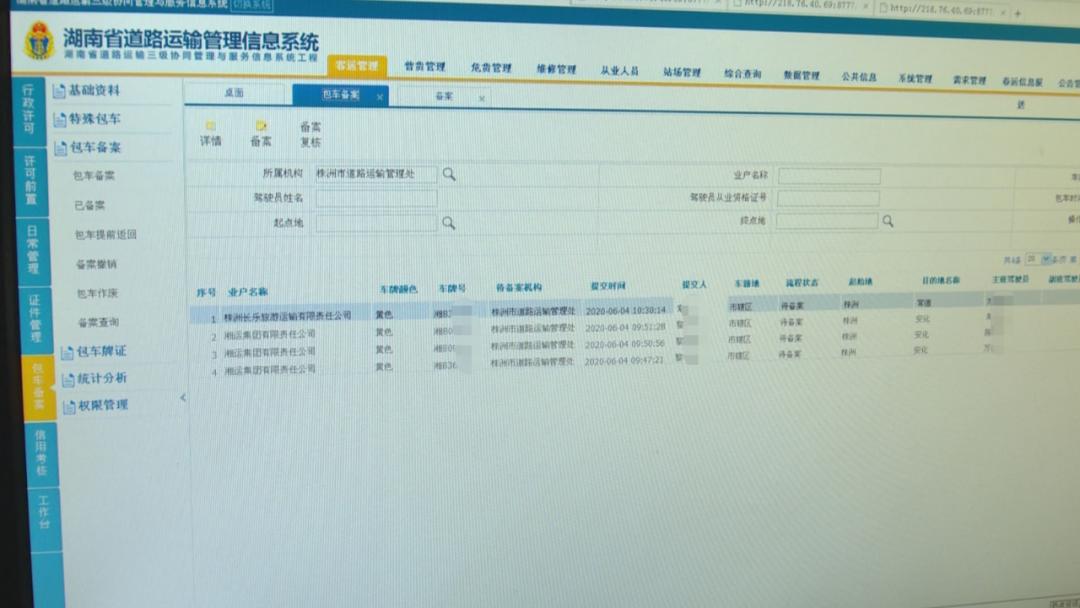Click the Hunan road transport system emblem logo

(x=41, y=41)
